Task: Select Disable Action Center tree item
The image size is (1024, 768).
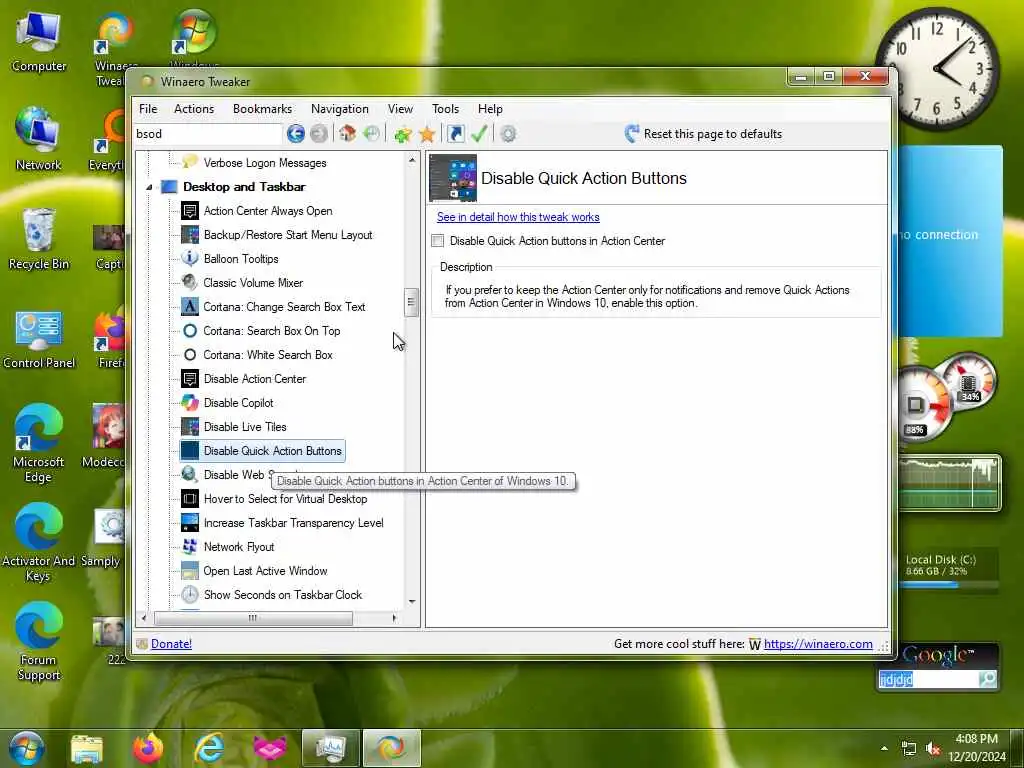Action: coord(255,379)
